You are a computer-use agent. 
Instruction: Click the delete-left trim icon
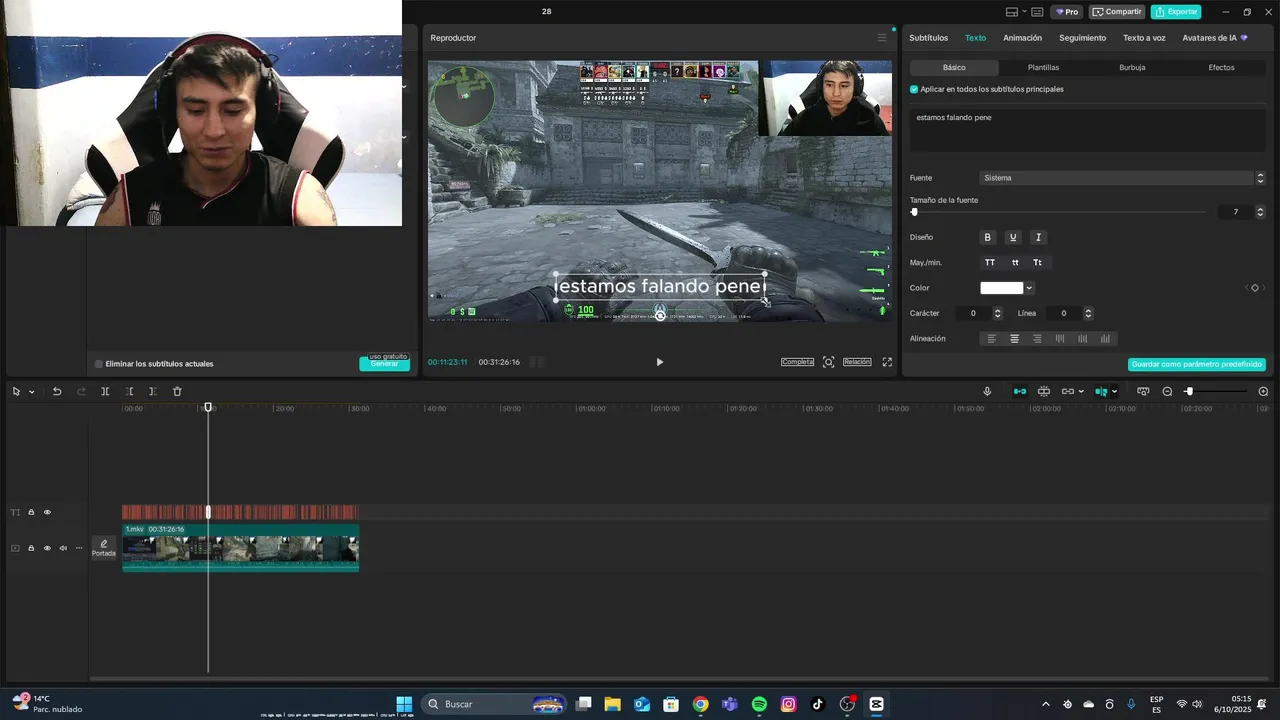[x=129, y=391]
